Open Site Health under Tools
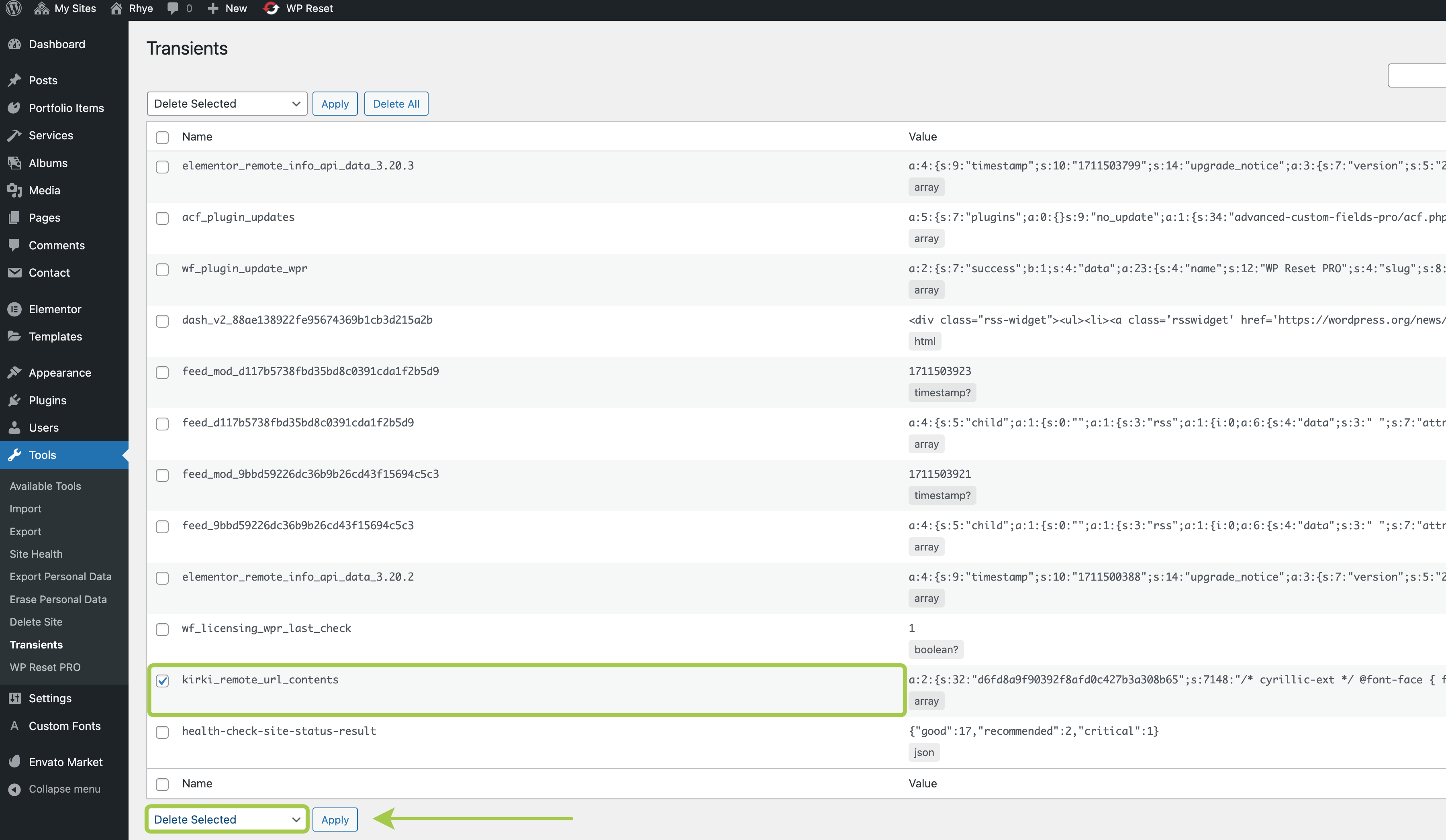The height and width of the screenshot is (840, 1446). (x=36, y=554)
